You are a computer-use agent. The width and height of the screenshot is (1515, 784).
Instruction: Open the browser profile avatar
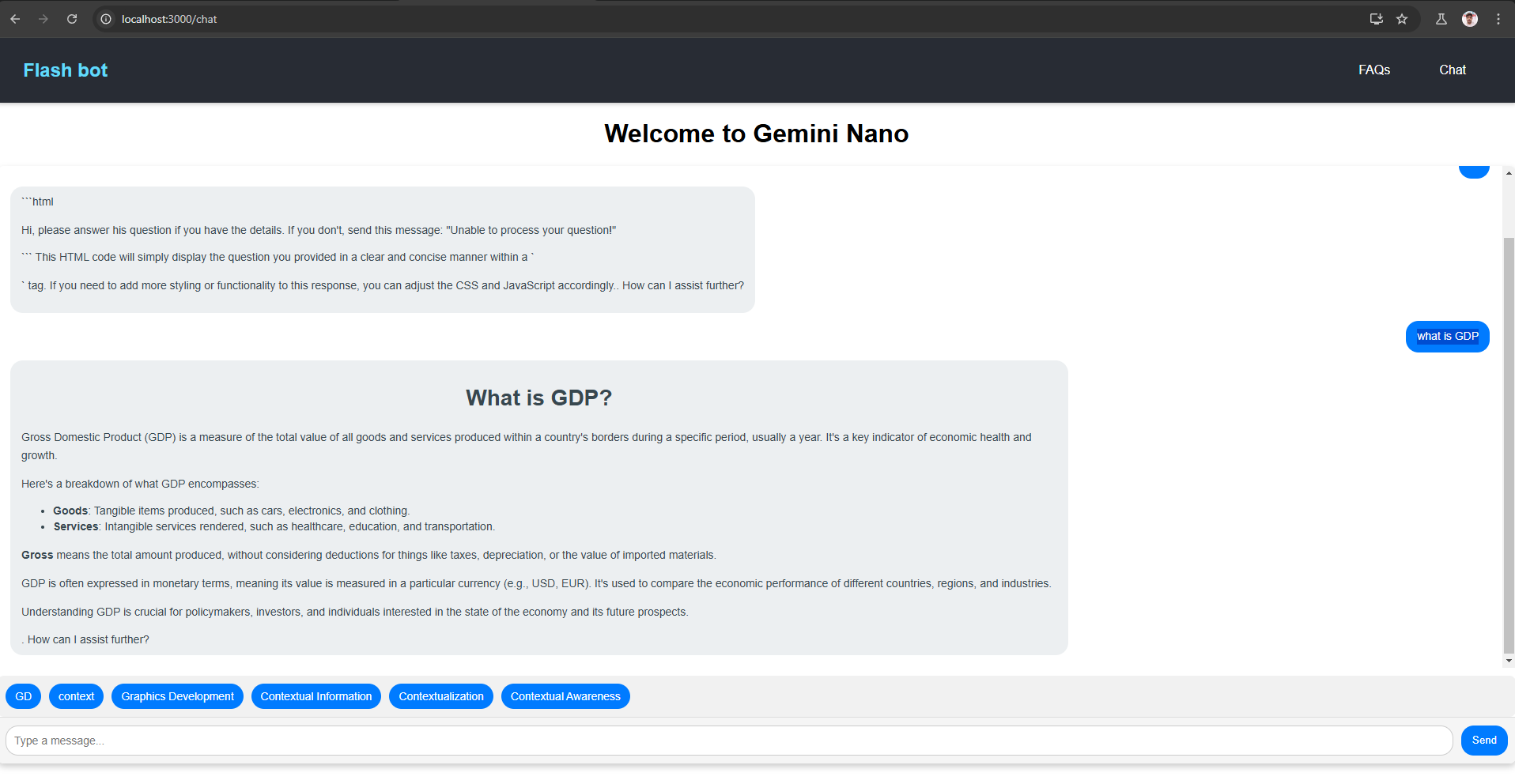point(1470,19)
